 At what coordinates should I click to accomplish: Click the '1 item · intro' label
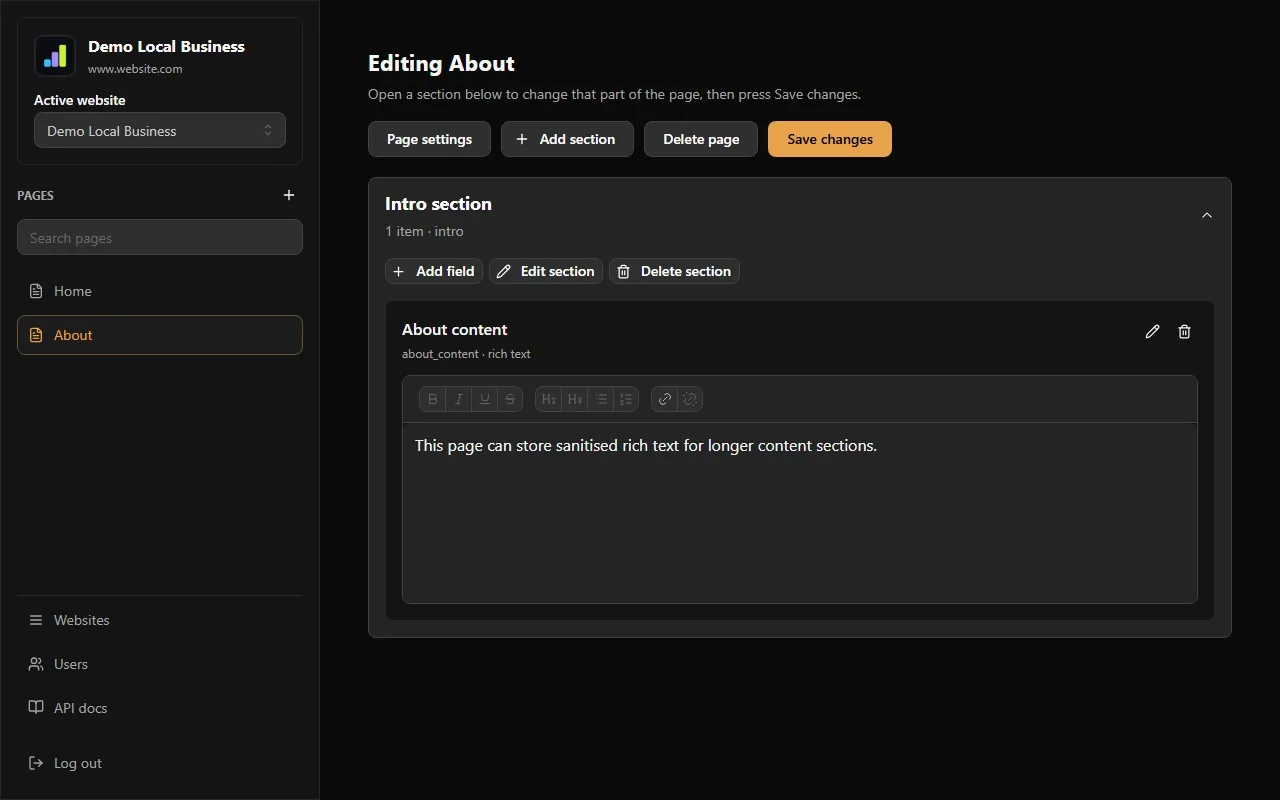tap(424, 231)
